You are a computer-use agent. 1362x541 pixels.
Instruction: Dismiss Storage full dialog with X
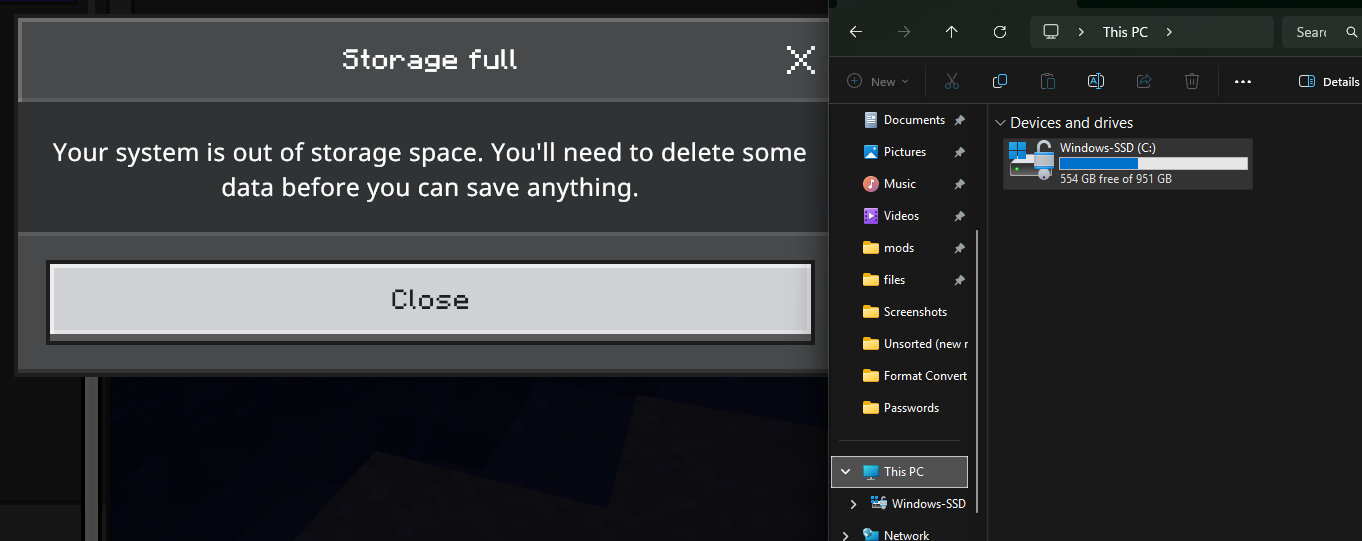coord(800,60)
